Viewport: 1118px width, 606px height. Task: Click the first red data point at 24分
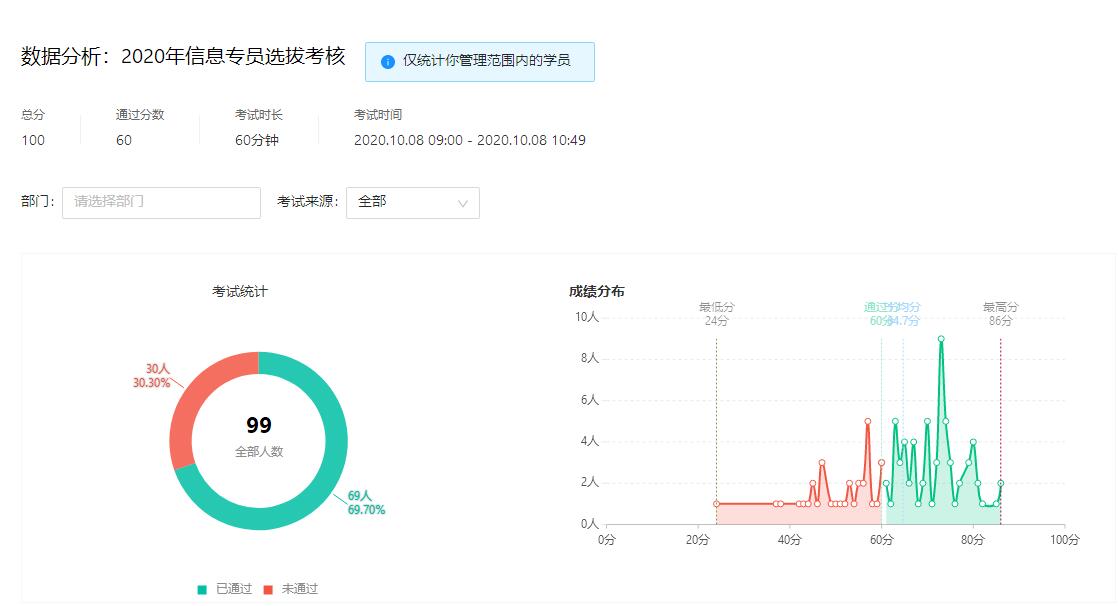click(716, 504)
